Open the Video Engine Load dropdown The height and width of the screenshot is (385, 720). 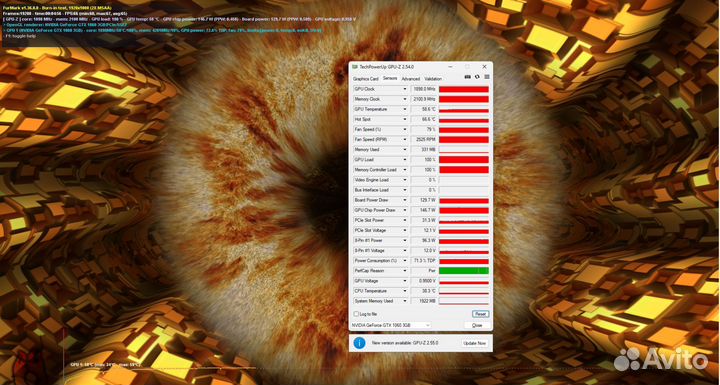point(405,180)
